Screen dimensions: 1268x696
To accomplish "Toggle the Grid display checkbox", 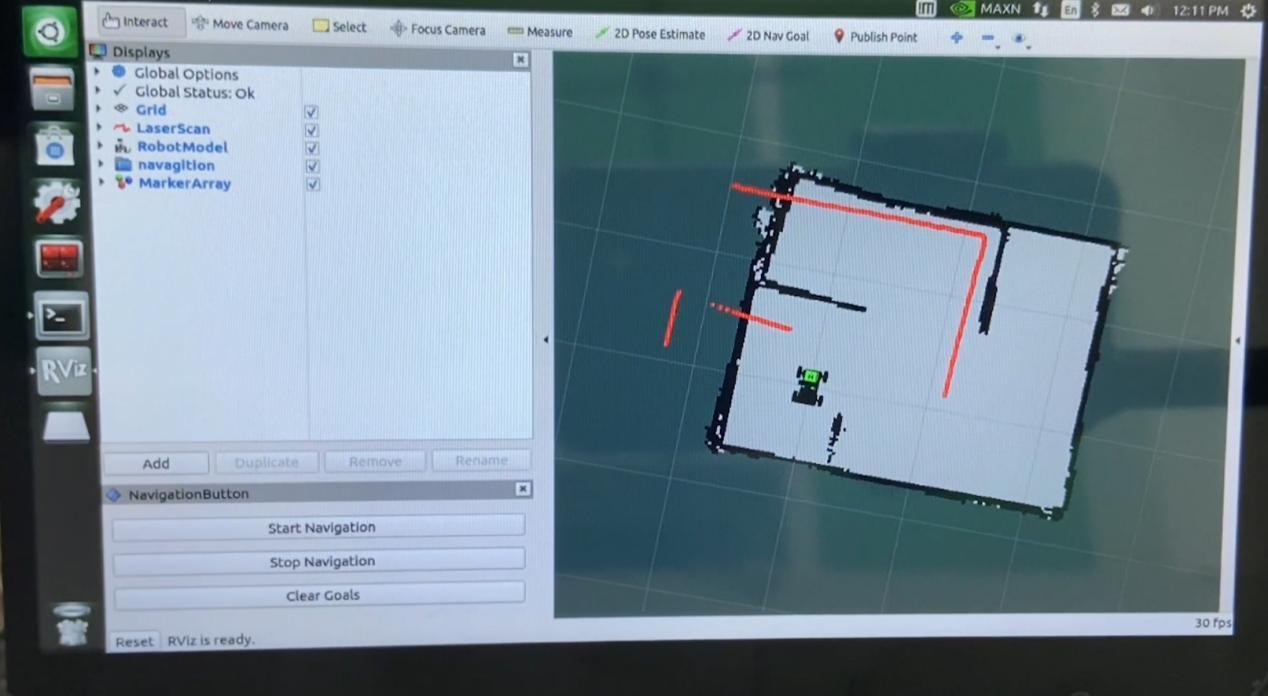I will point(311,112).
